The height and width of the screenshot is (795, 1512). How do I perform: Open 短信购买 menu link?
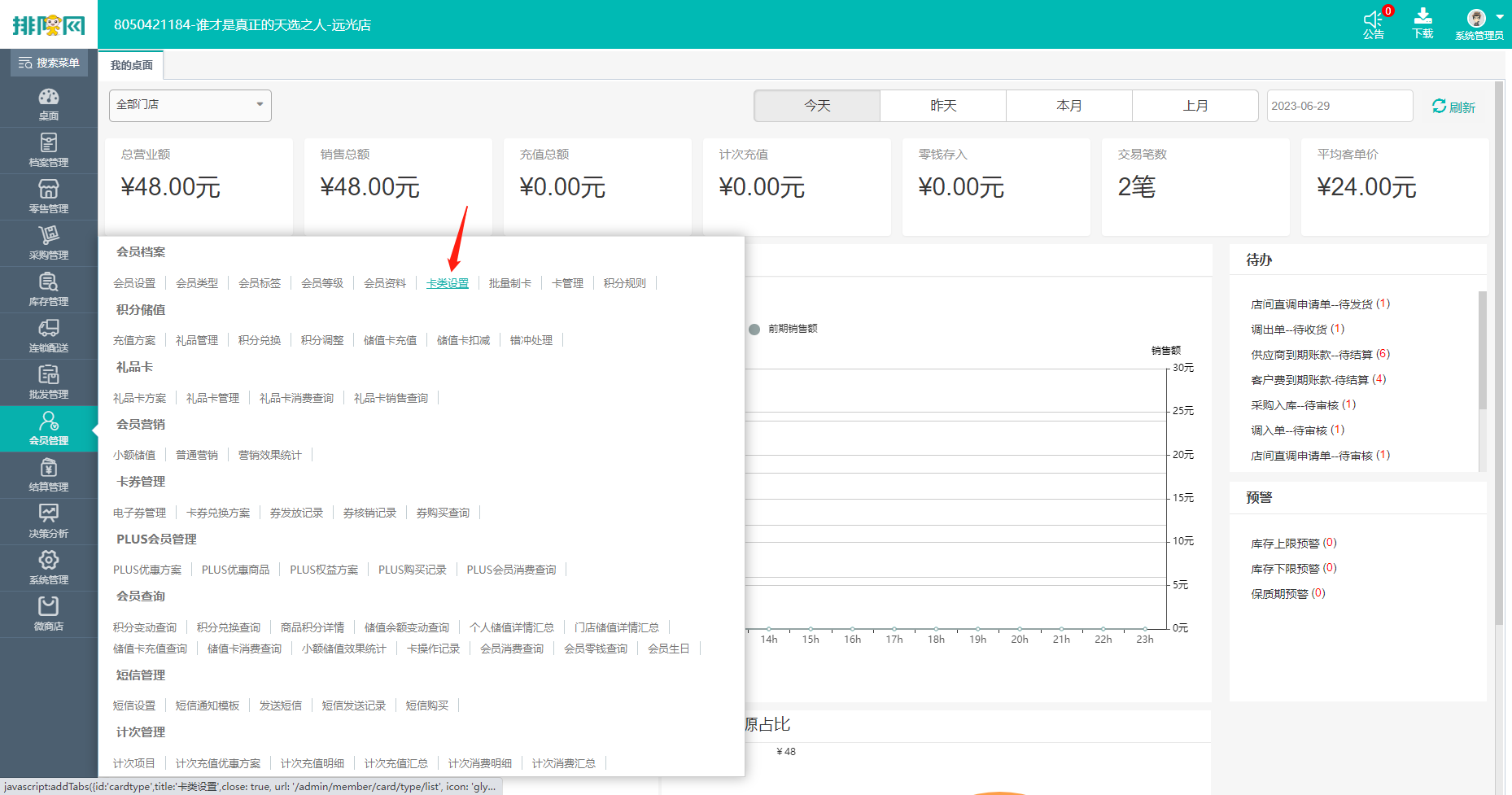(427, 705)
